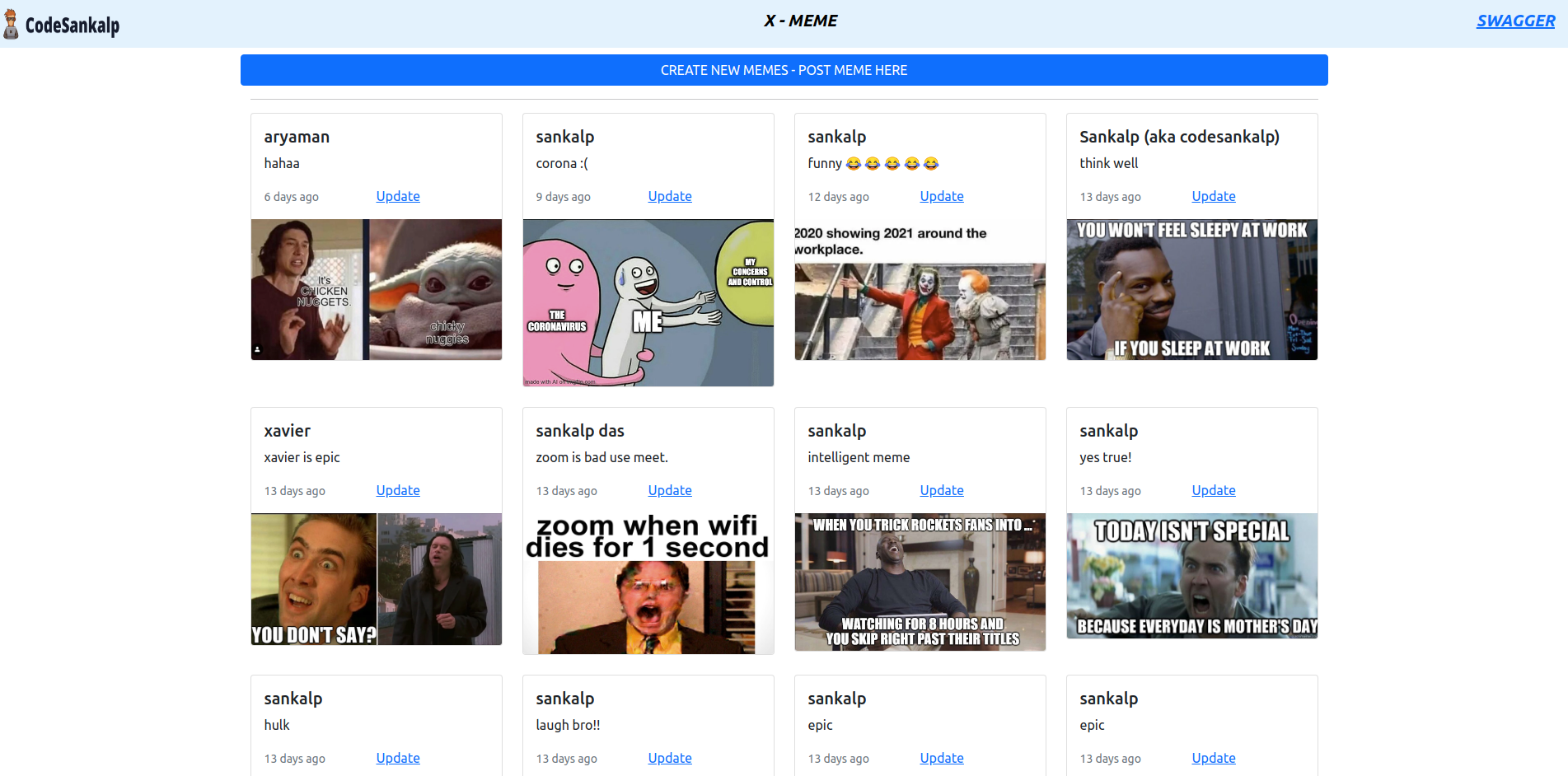The width and height of the screenshot is (1568, 776).
Task: Update xavier is epic meme
Action: pyautogui.click(x=398, y=490)
